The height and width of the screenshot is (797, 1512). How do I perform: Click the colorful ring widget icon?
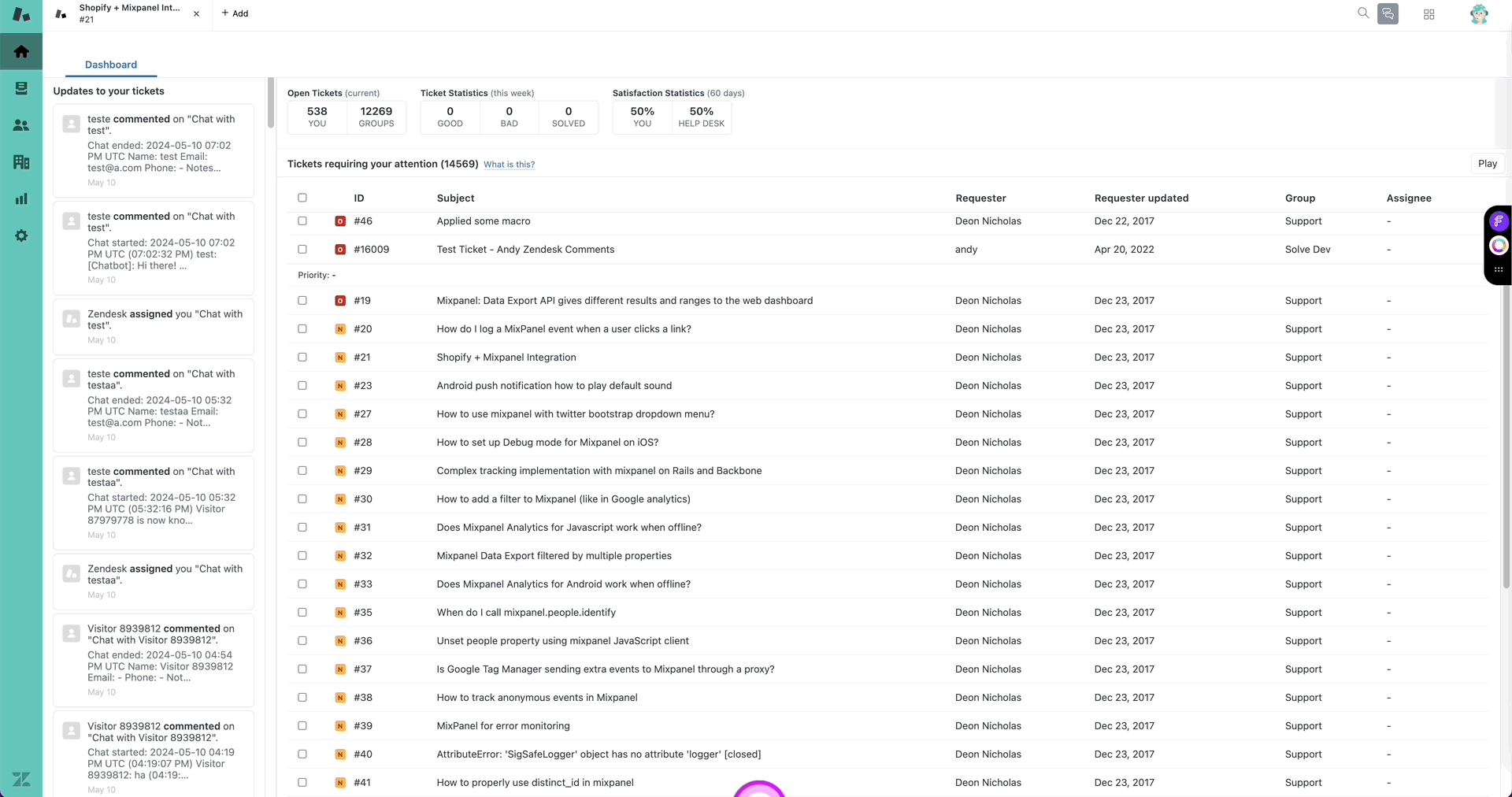1499,246
